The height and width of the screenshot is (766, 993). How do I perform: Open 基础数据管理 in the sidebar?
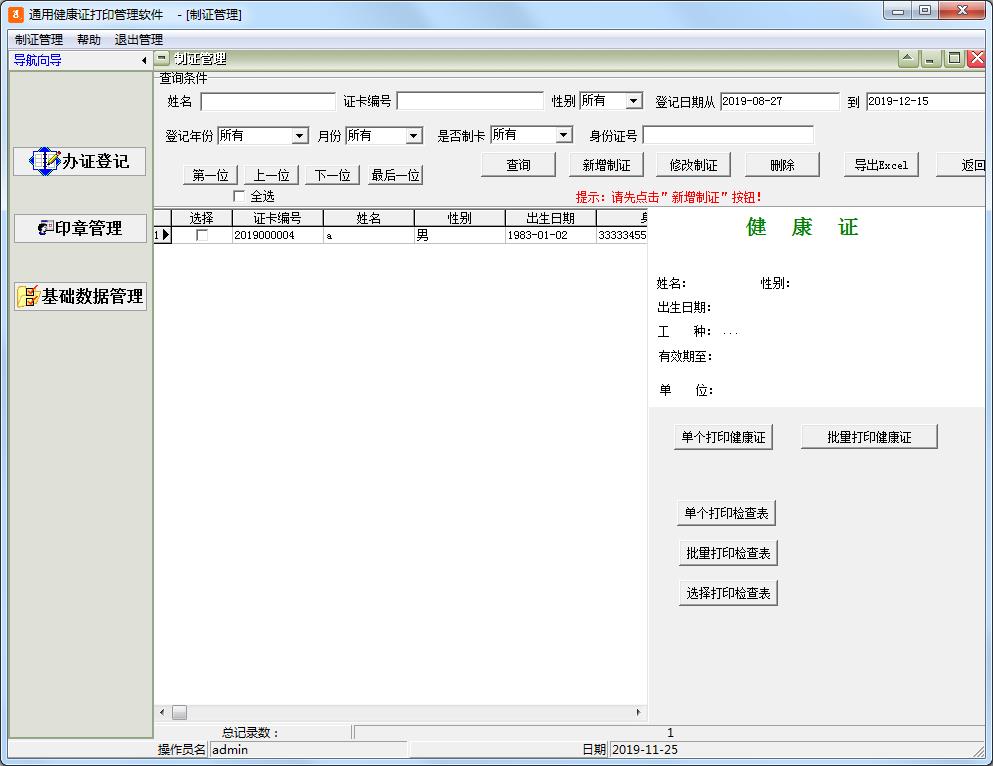pos(80,296)
